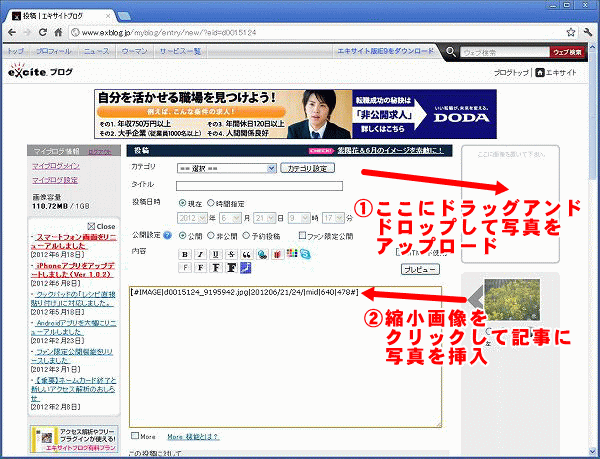Click the Skype icon in the editor toolbar

coord(305,254)
